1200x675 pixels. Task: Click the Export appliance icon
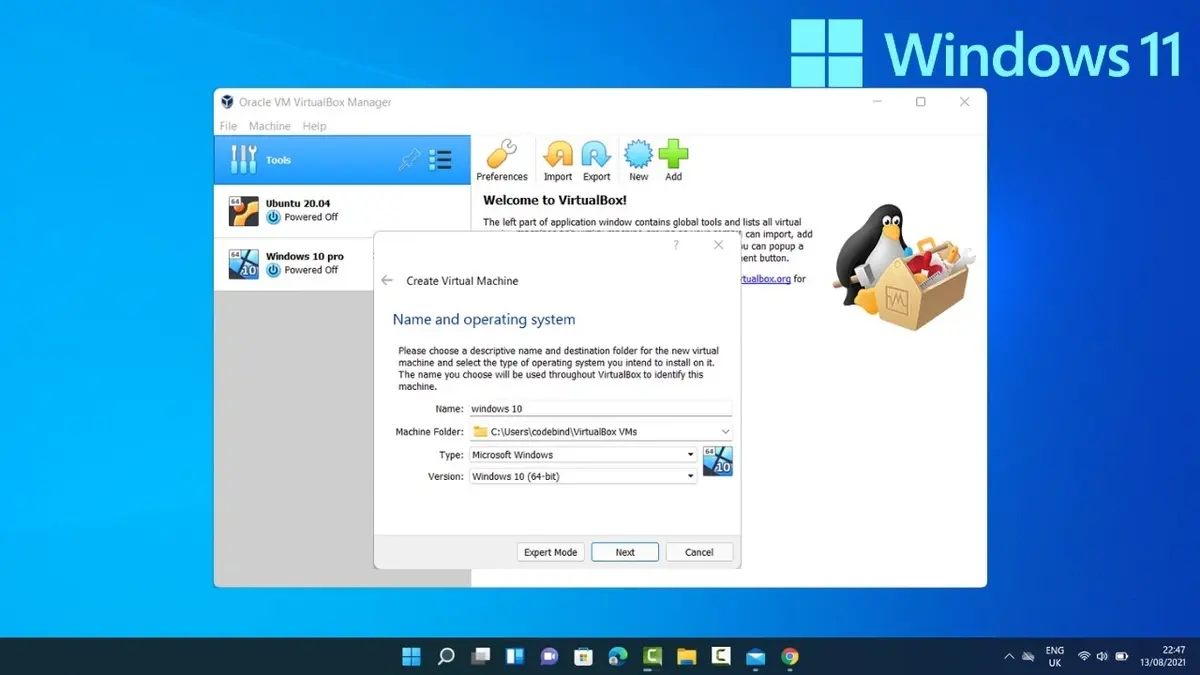(x=595, y=155)
